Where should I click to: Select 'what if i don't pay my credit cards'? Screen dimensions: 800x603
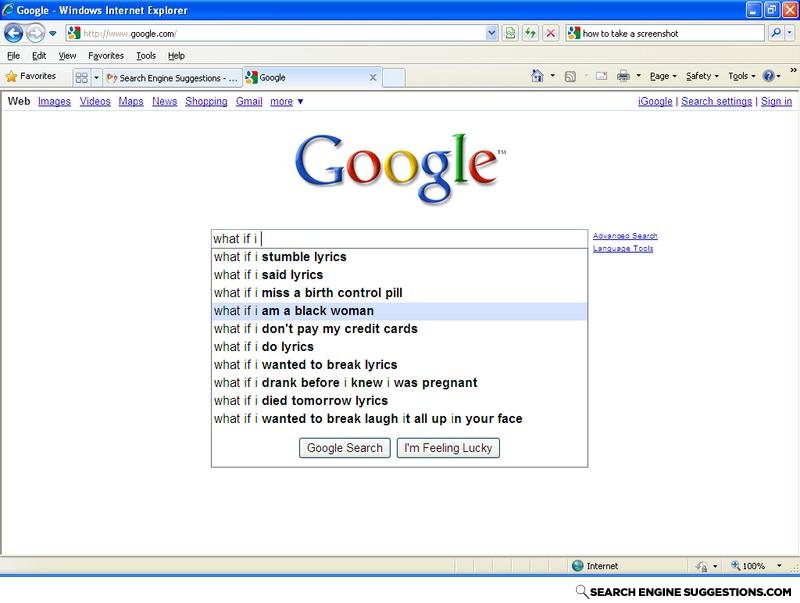[x=399, y=329]
